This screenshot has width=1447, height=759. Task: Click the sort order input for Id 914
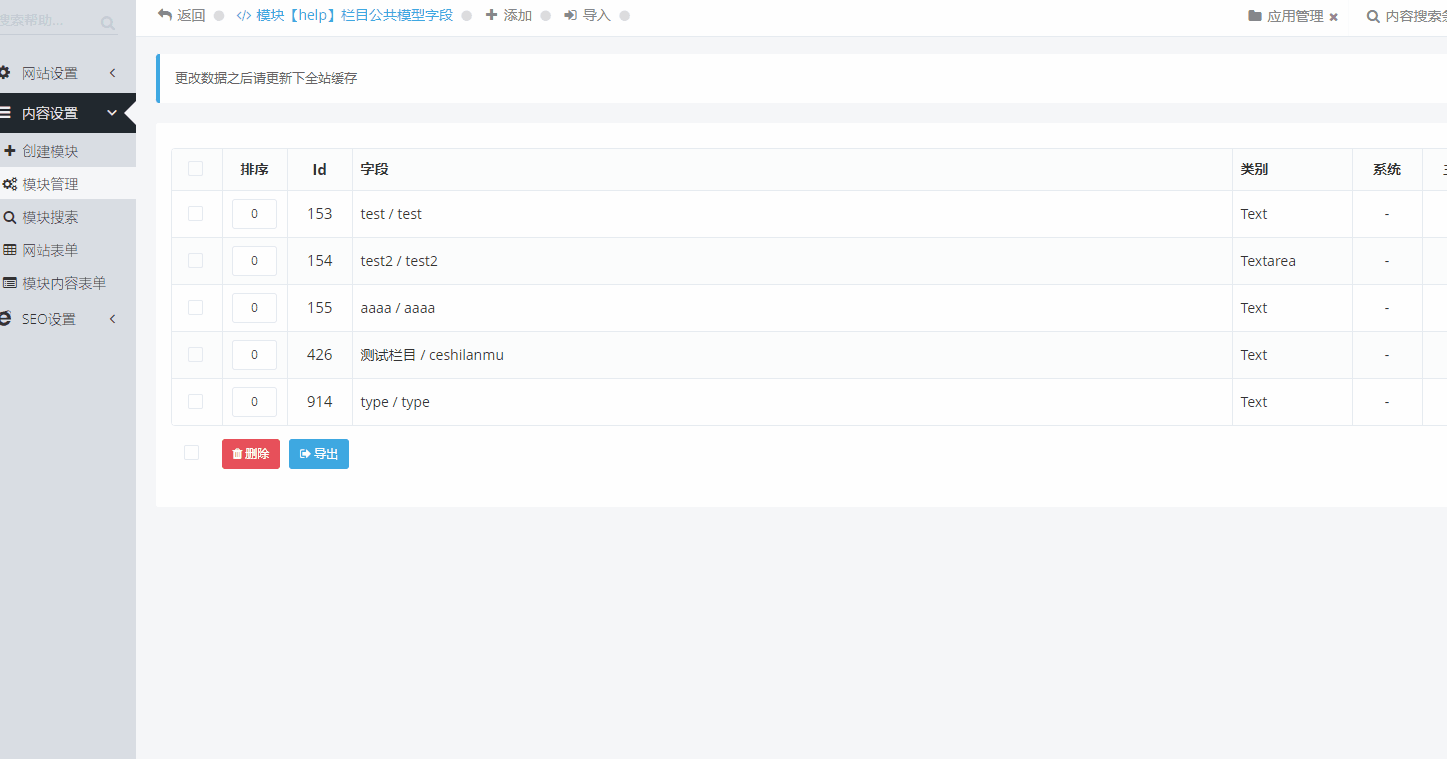(x=254, y=402)
